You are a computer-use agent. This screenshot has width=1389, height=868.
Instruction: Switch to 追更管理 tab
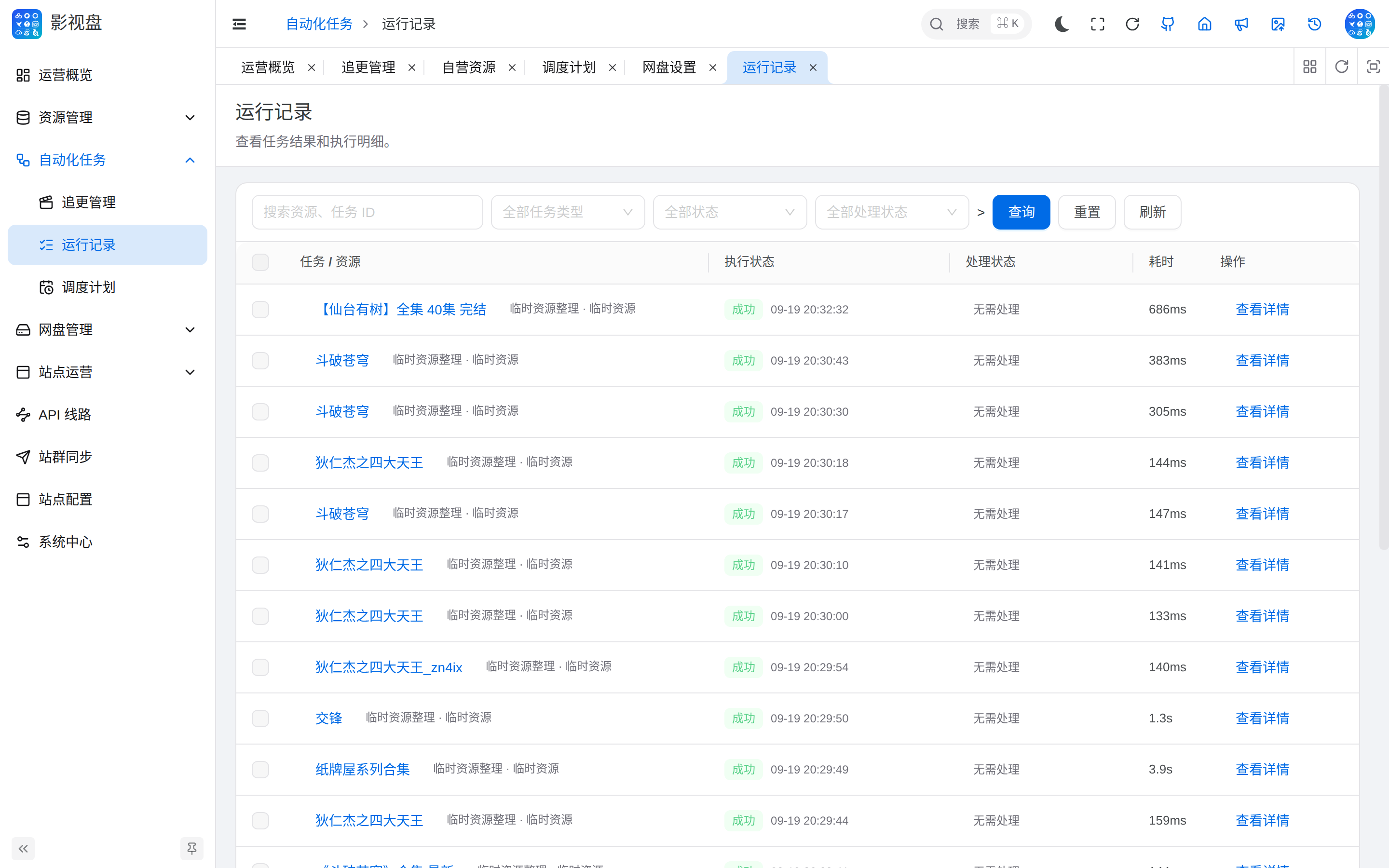pyautogui.click(x=368, y=68)
